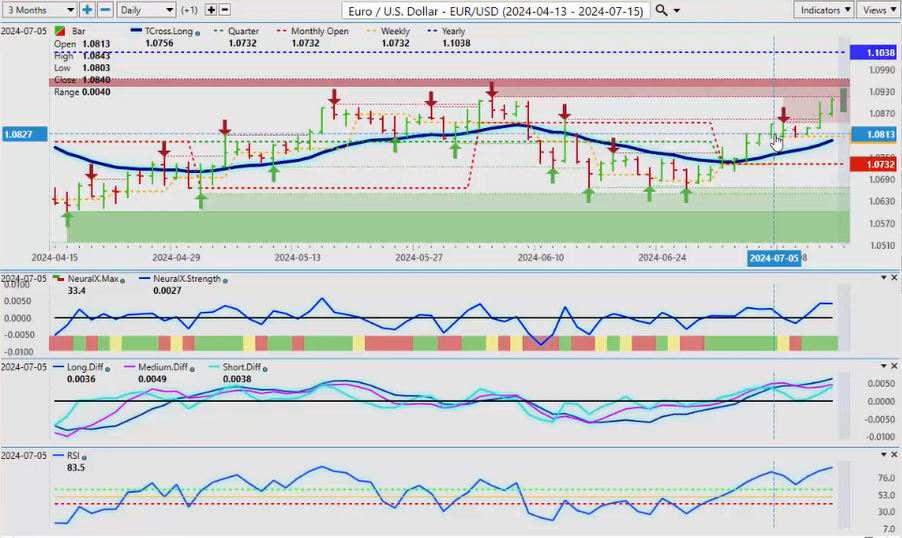902x538 pixels.
Task: Expand the Diff panel options arrow
Action: tap(884, 366)
